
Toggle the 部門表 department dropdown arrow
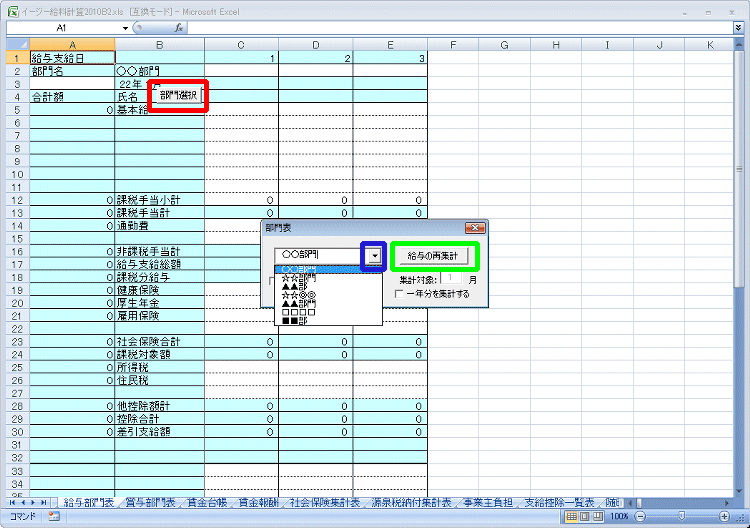tap(374, 256)
